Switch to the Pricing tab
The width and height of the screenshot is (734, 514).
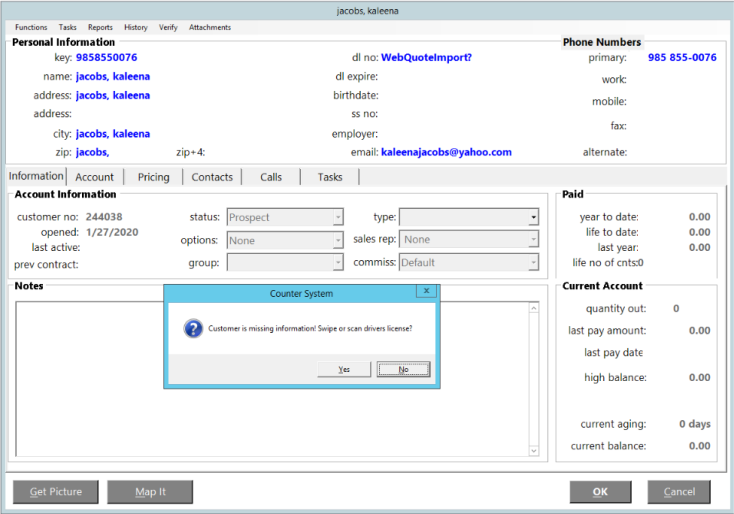point(154,177)
